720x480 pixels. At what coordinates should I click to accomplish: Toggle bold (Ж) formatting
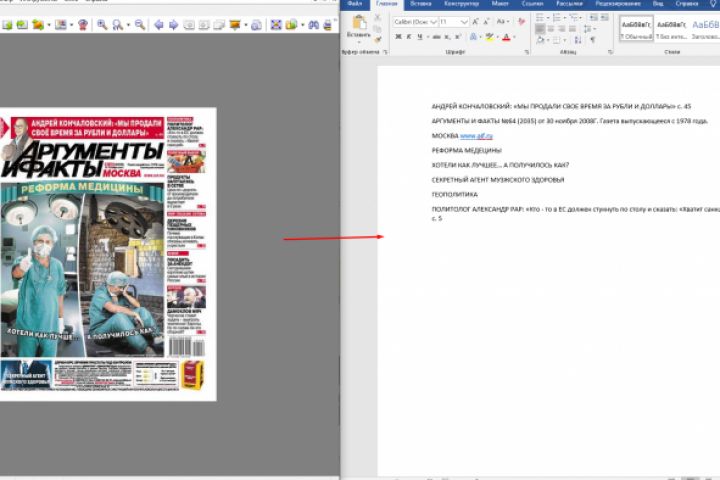[x=398, y=37]
